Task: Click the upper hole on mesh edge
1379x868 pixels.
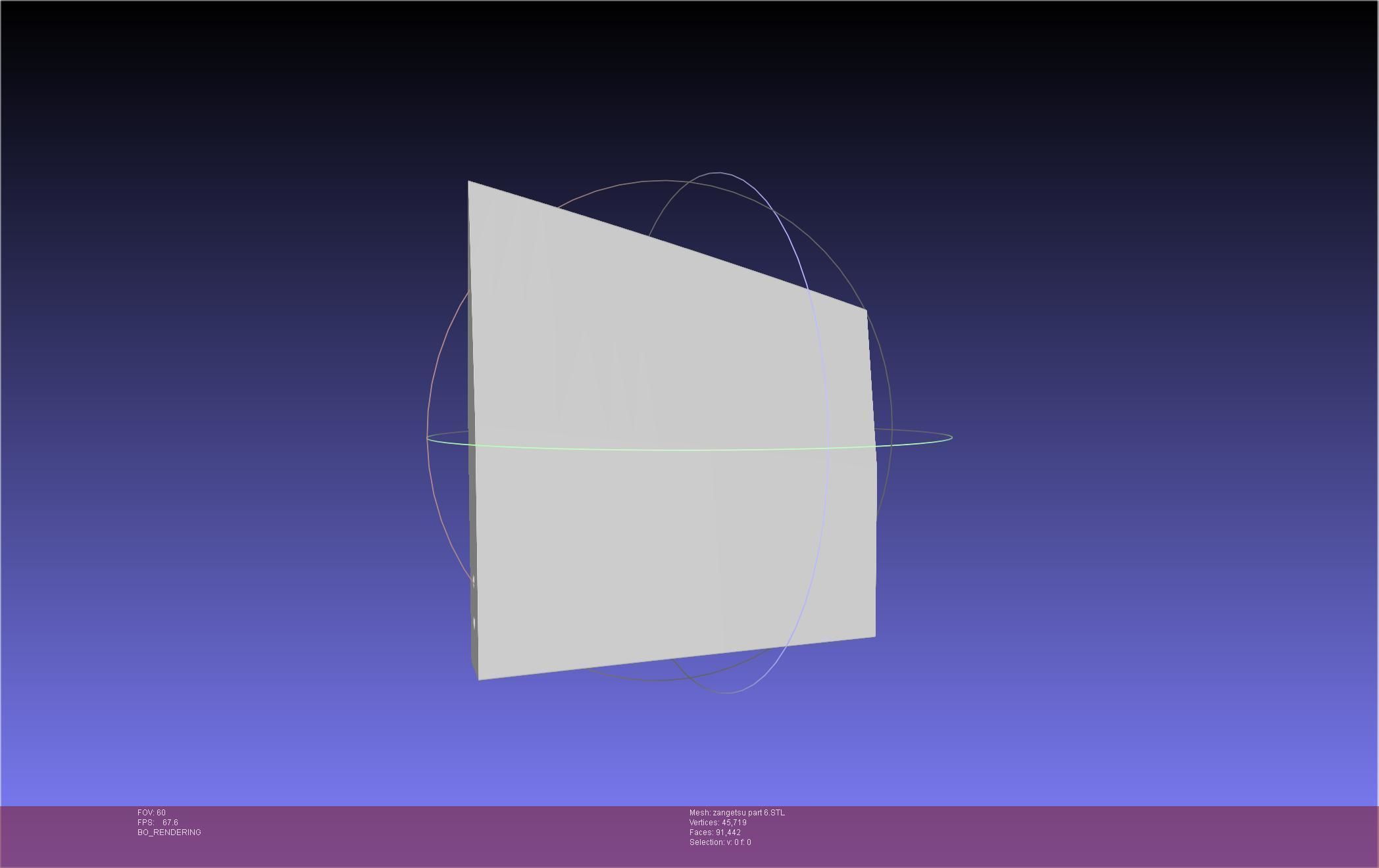Action: point(474,581)
